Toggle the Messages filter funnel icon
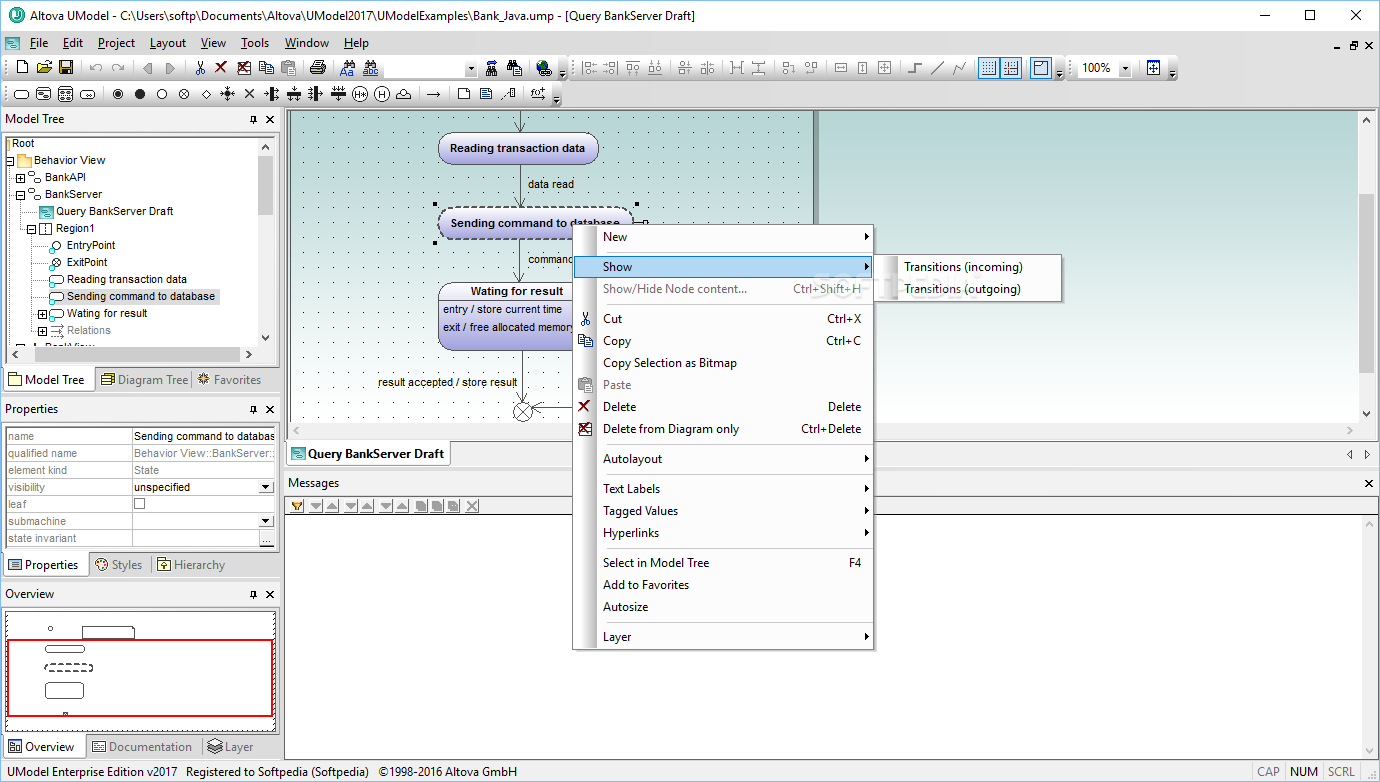This screenshot has height=782, width=1380. click(x=297, y=506)
